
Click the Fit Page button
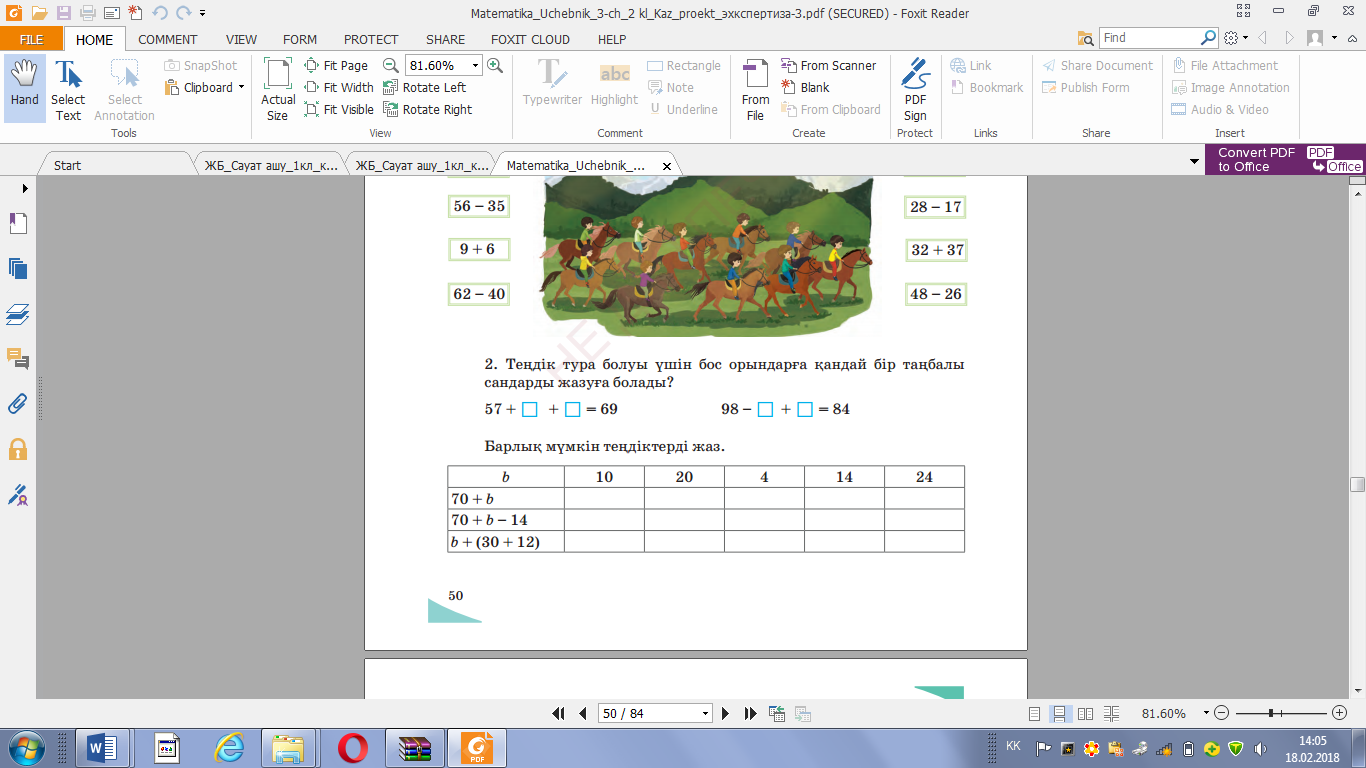(337, 65)
